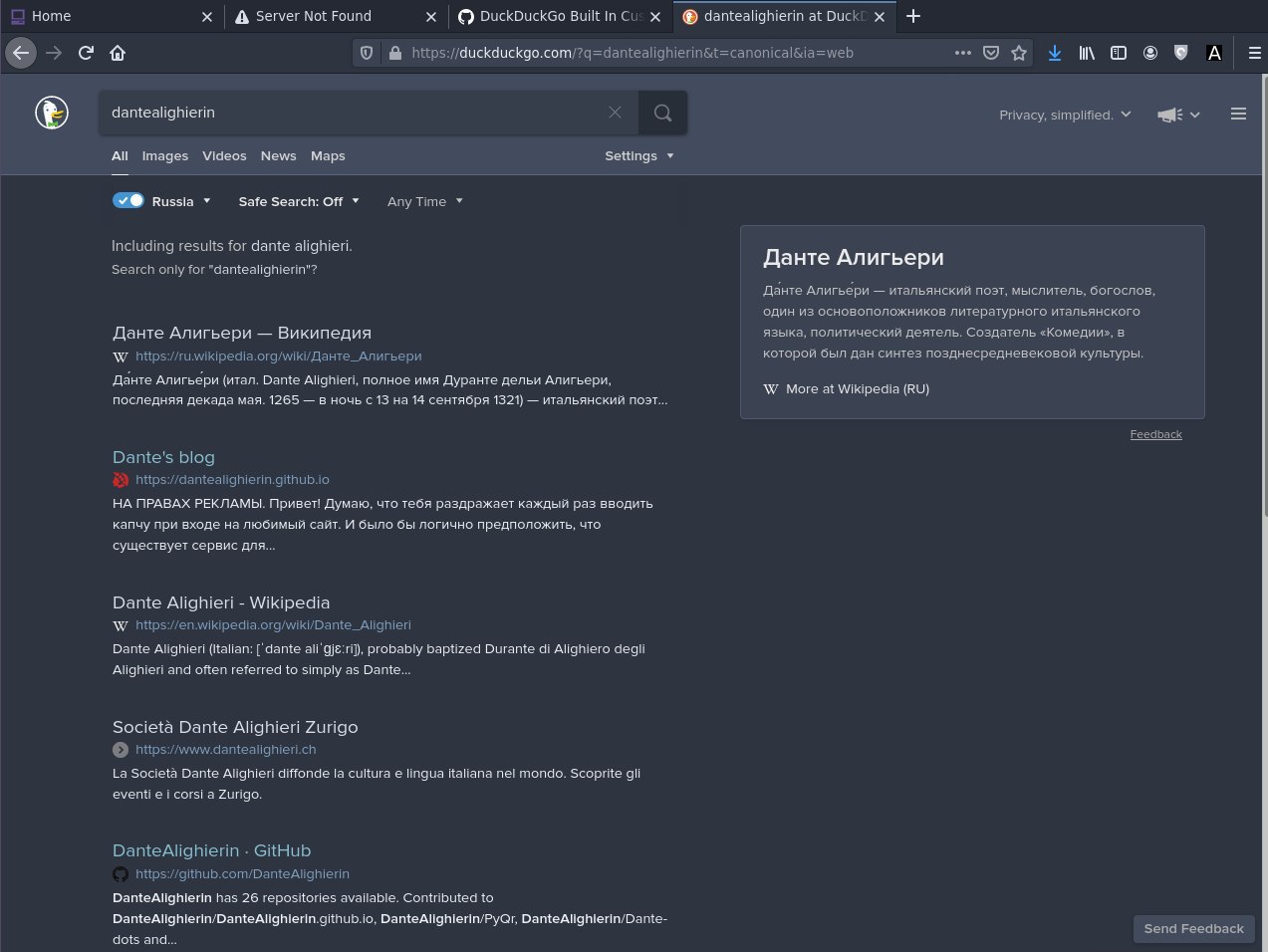Open the Società Dante Alighieri Zurigo result

point(235,727)
